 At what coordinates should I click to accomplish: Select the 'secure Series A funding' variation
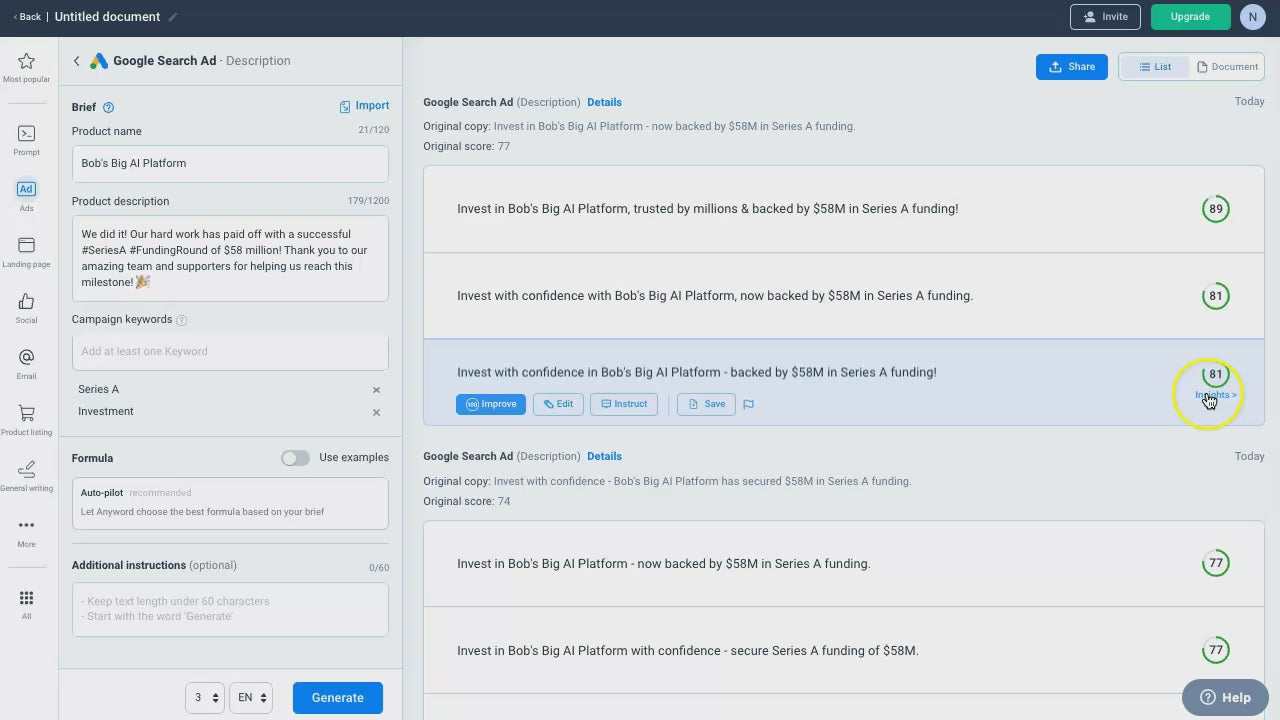coord(844,651)
